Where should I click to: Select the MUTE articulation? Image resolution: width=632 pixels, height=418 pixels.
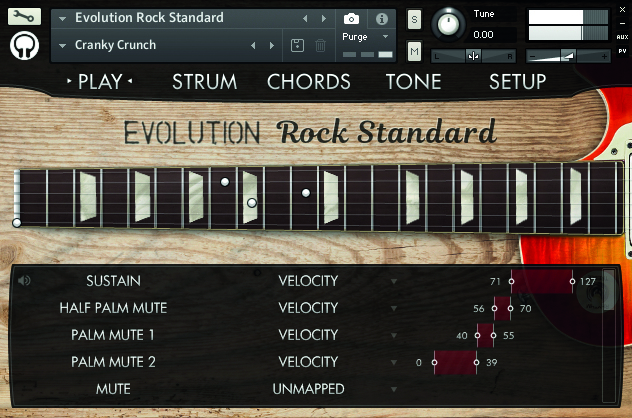point(113,389)
